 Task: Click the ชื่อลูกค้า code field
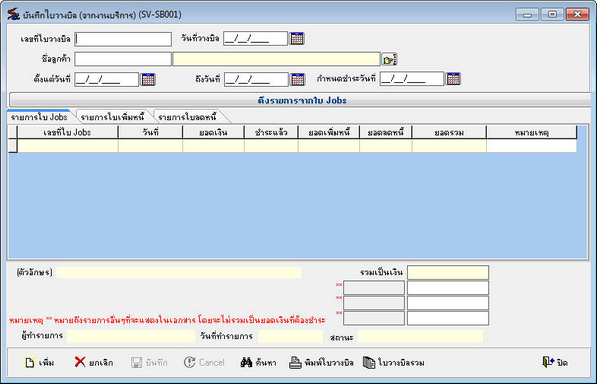coord(123,59)
